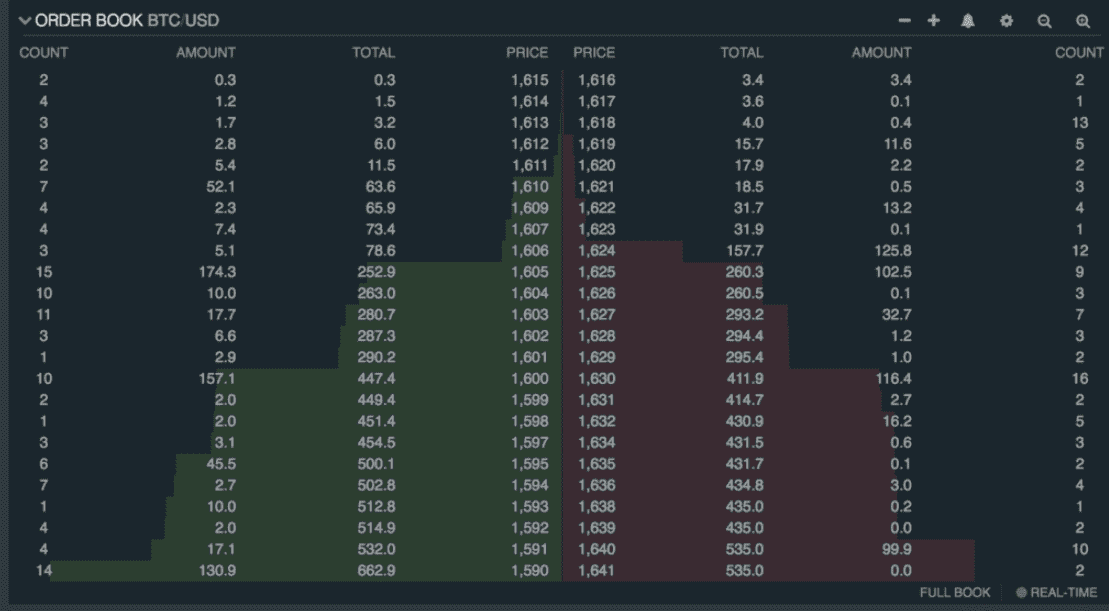This screenshot has width=1109, height=611.
Task: Pick ask price 1,630
Action: 596,379
